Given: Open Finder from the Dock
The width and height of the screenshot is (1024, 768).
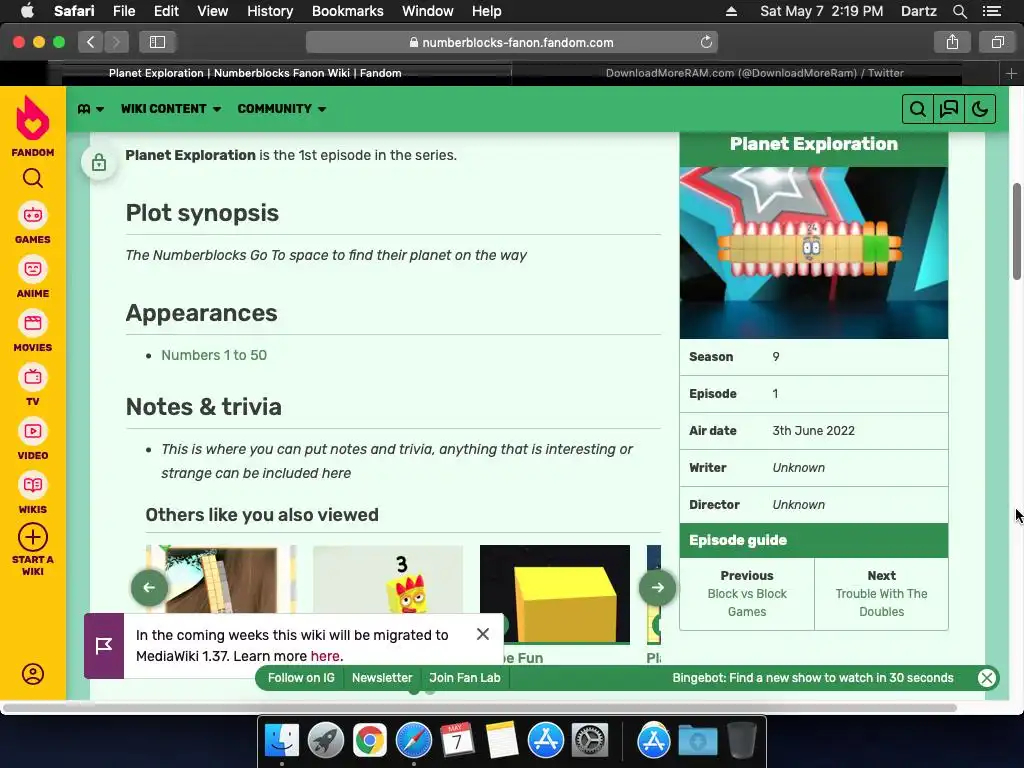Looking at the screenshot, I should [282, 741].
